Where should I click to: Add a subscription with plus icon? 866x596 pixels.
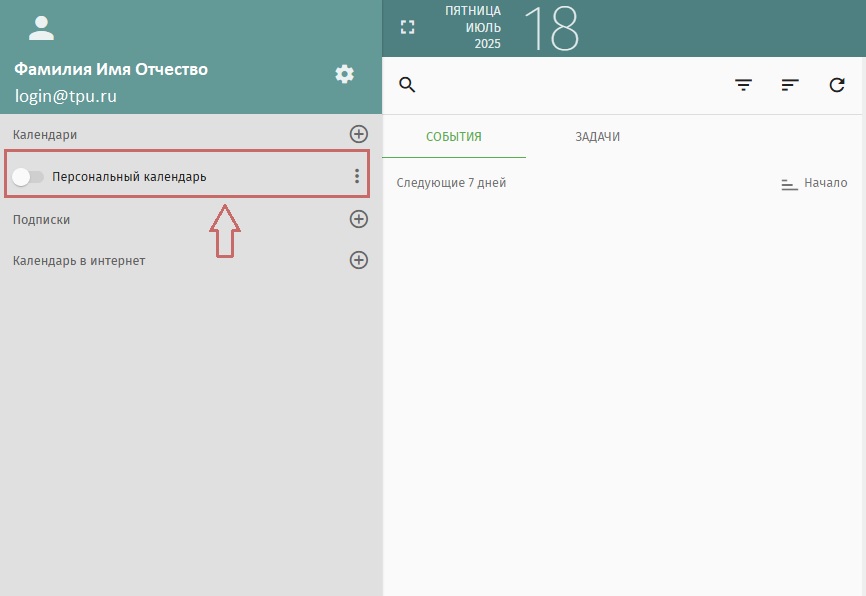[358, 219]
